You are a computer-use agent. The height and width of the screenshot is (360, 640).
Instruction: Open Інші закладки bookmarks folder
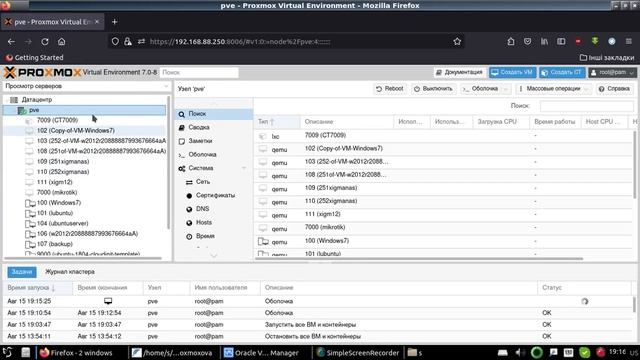tap(607, 58)
